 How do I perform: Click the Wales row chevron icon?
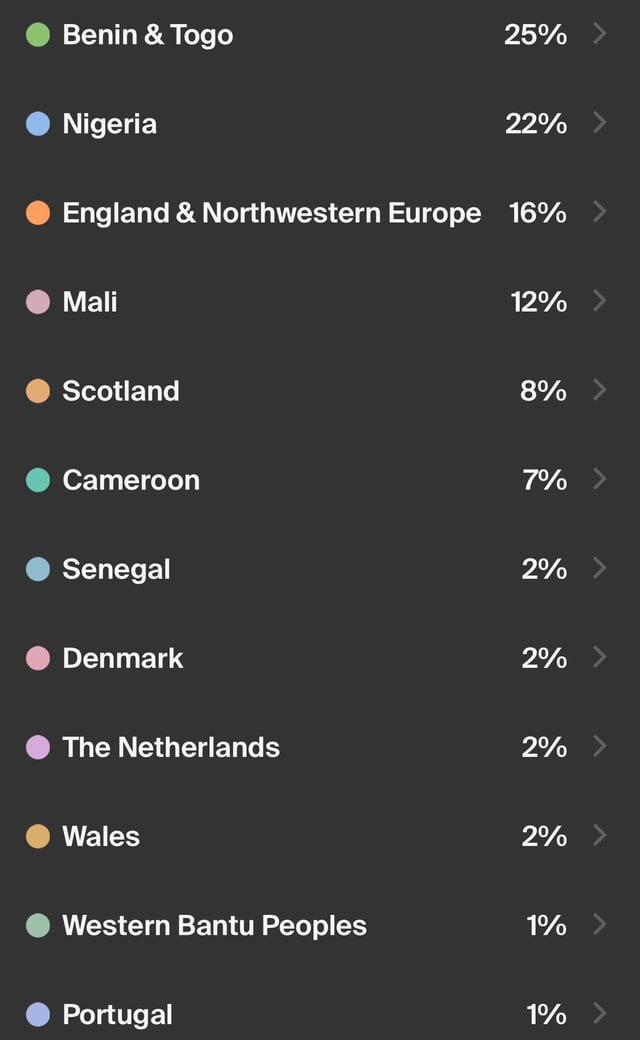click(x=600, y=835)
